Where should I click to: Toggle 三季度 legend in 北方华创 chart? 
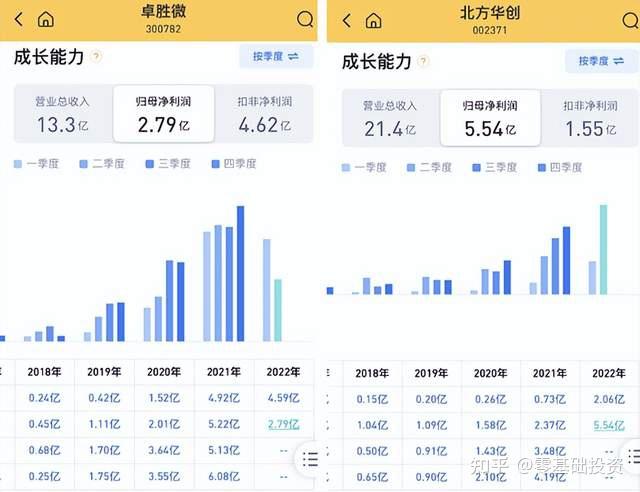tap(495, 167)
